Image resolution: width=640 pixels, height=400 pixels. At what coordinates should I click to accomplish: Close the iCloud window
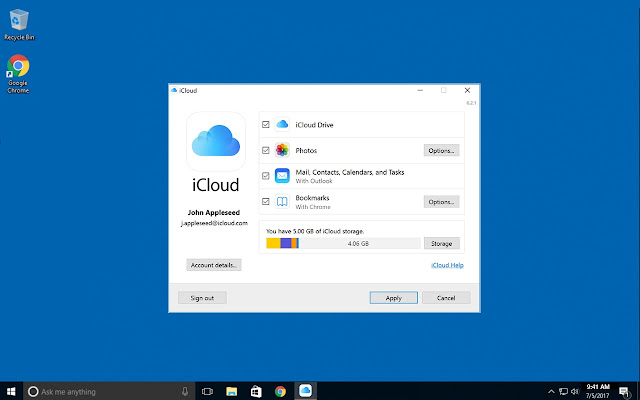(x=467, y=90)
